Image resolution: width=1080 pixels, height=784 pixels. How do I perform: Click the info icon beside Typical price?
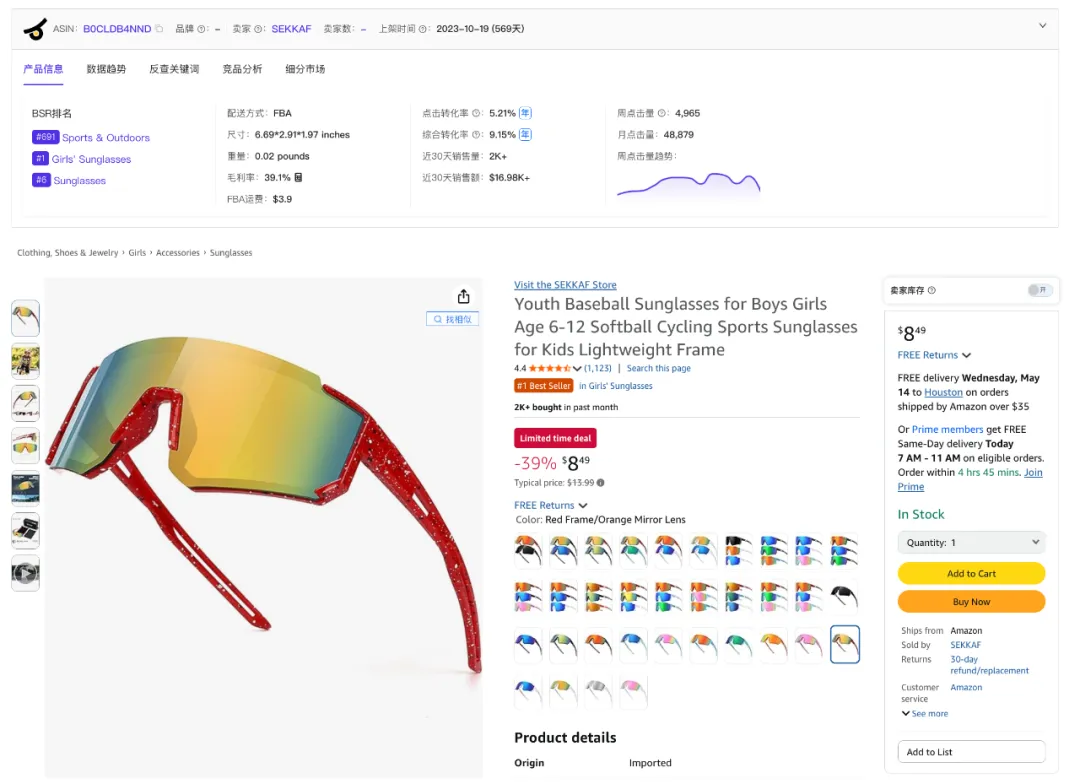tap(600, 483)
